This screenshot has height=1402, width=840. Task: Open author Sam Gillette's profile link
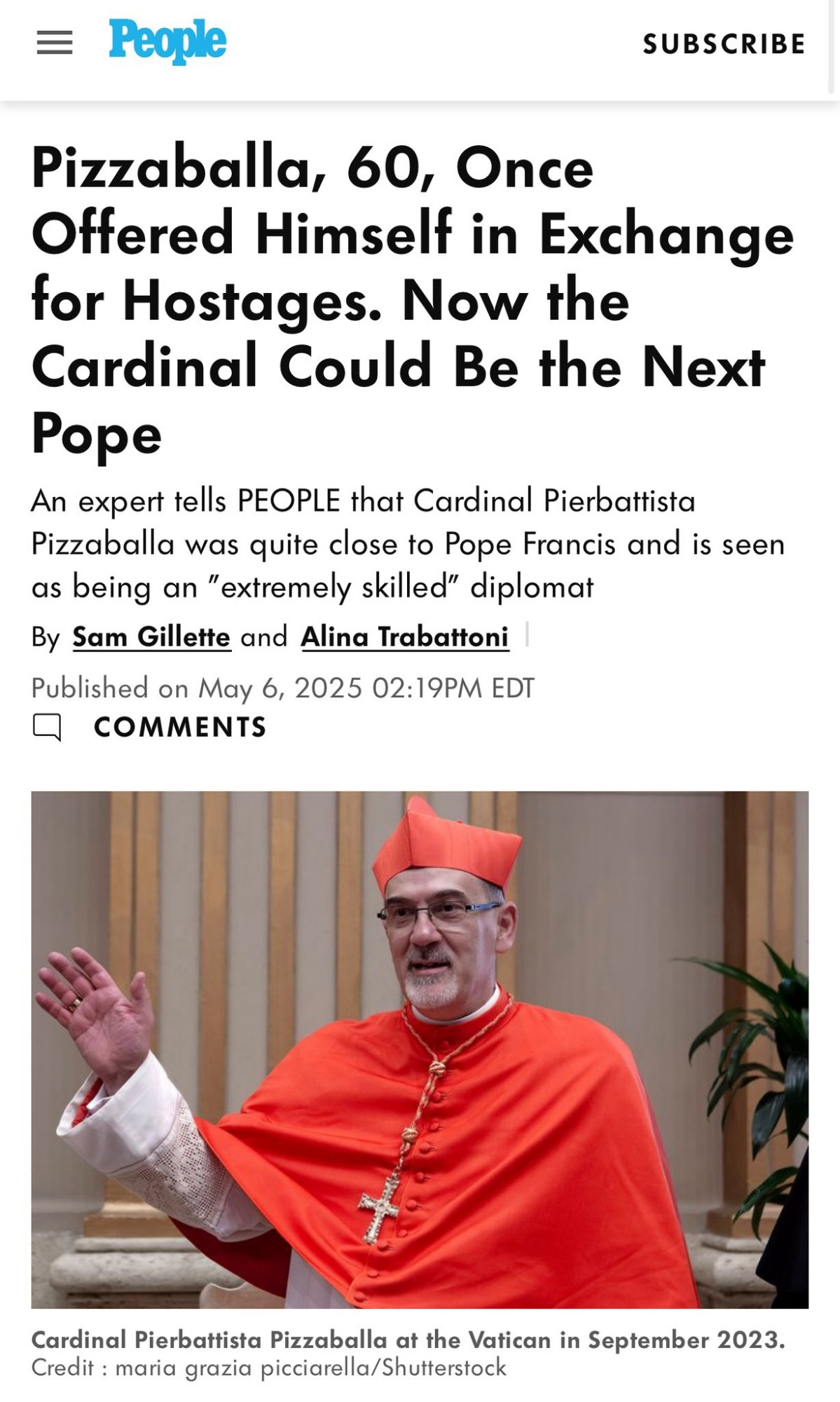coord(151,637)
